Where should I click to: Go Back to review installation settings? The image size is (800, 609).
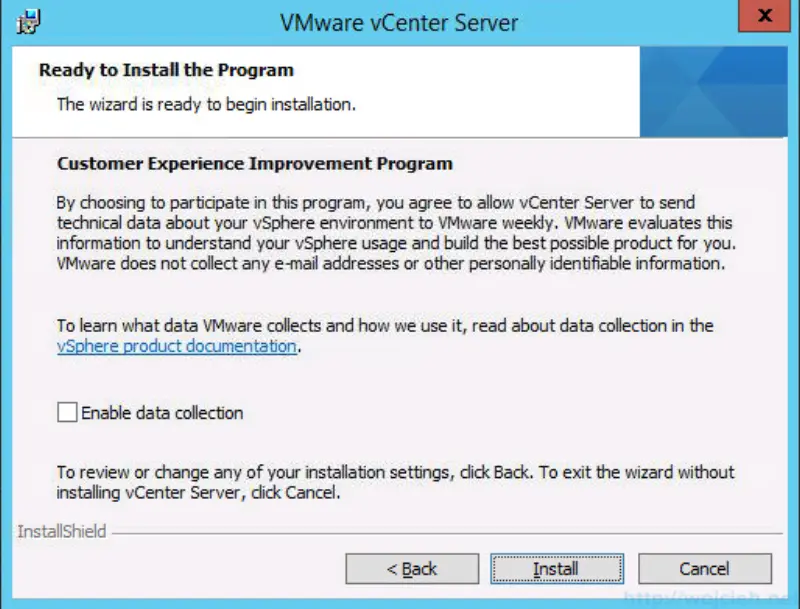[412, 568]
